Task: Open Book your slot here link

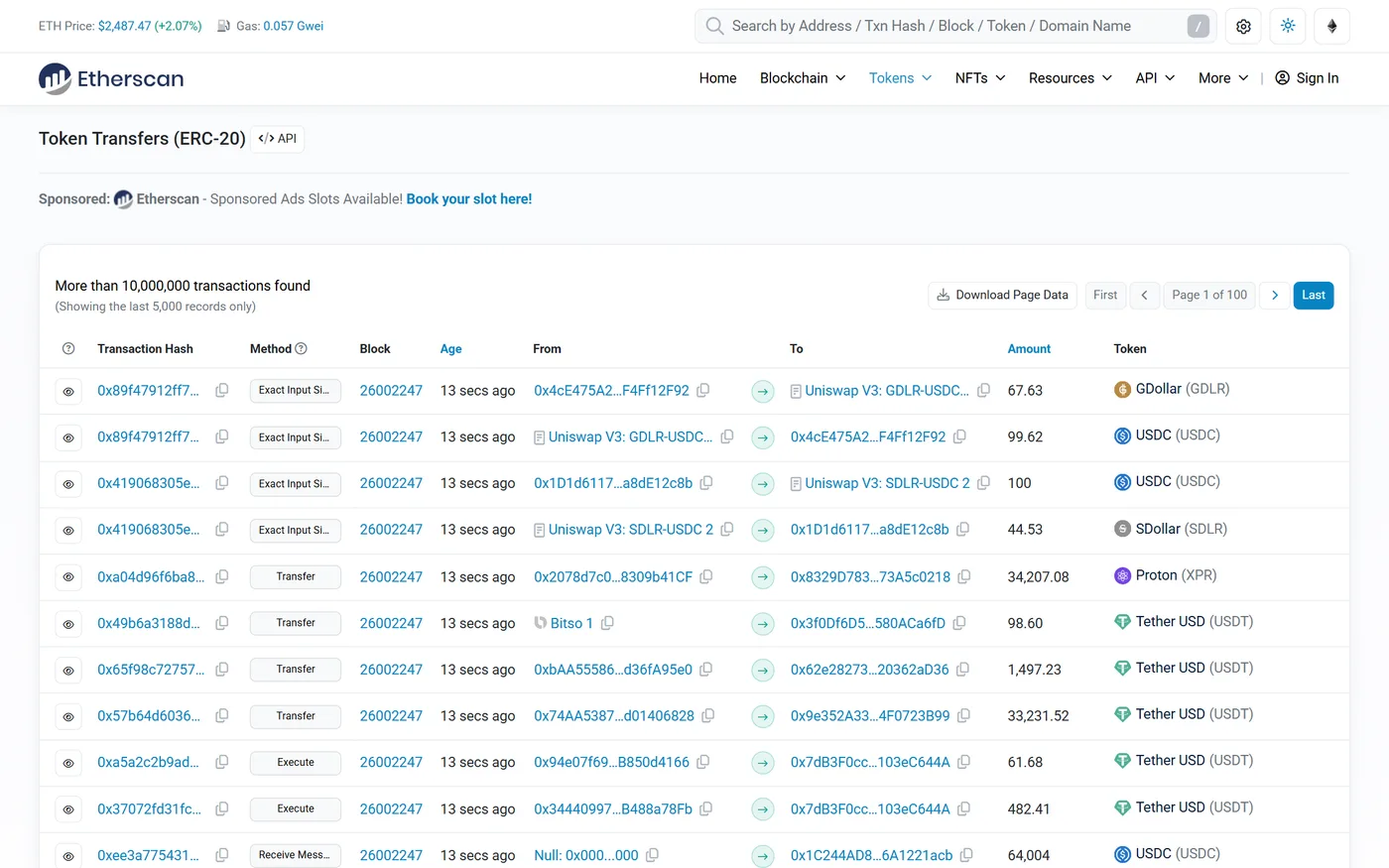Action: [469, 199]
